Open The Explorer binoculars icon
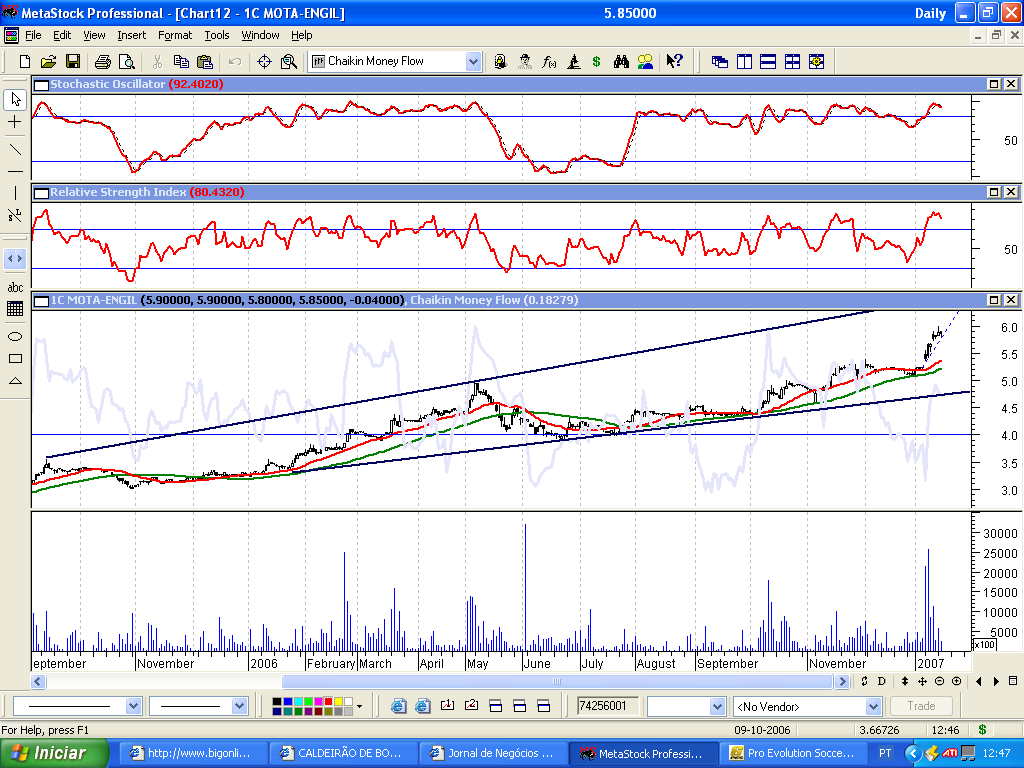The height and width of the screenshot is (768, 1024). point(621,61)
